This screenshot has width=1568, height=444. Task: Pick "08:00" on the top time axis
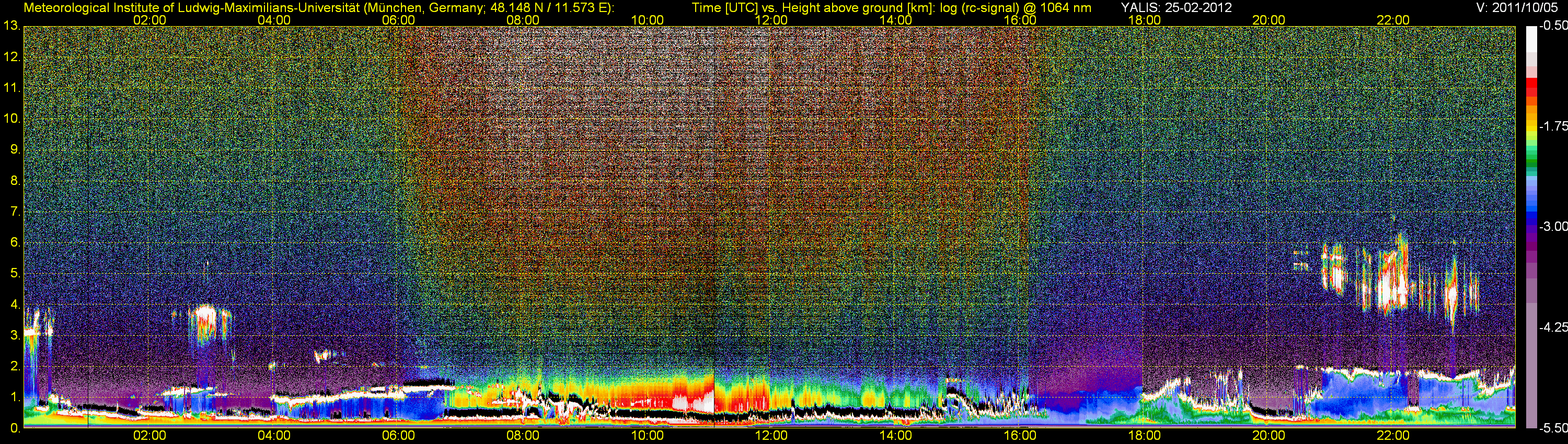523,20
